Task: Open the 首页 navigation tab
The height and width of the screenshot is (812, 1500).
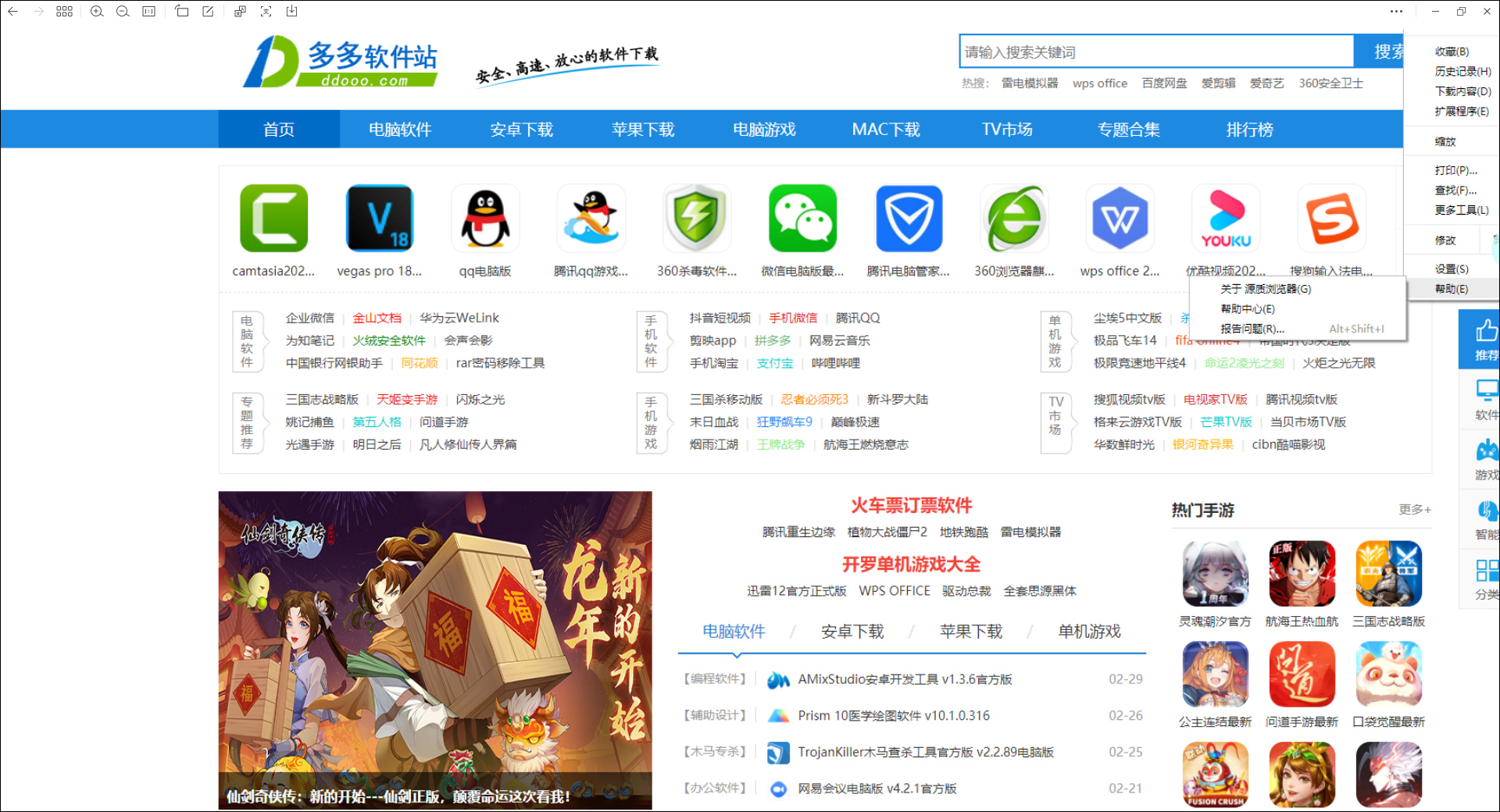Action: [x=279, y=130]
